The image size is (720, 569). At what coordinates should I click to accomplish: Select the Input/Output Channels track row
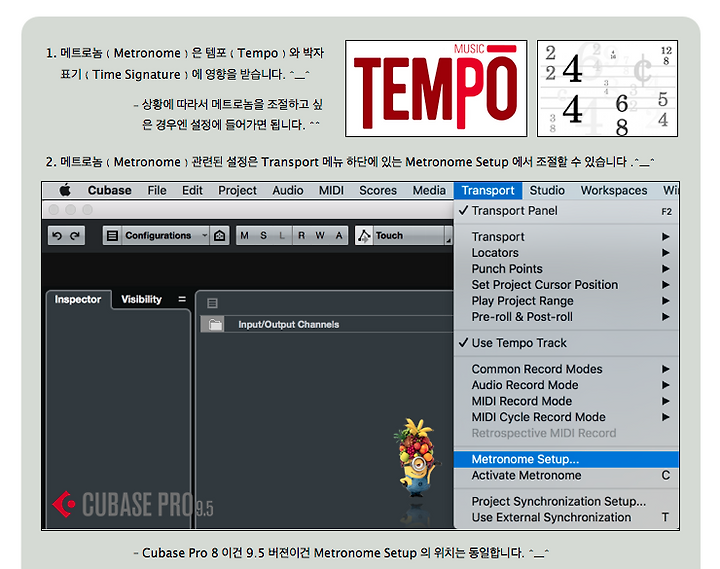pos(327,324)
